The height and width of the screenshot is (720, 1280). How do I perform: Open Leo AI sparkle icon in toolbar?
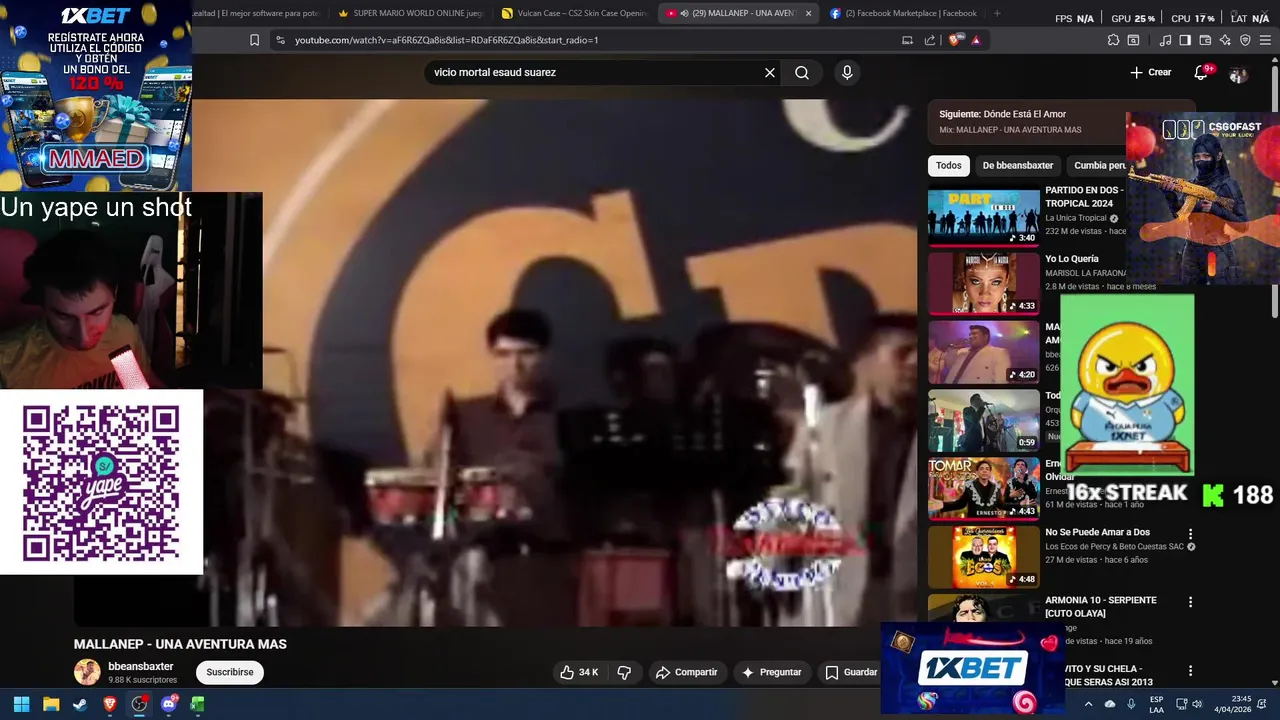tap(1225, 40)
